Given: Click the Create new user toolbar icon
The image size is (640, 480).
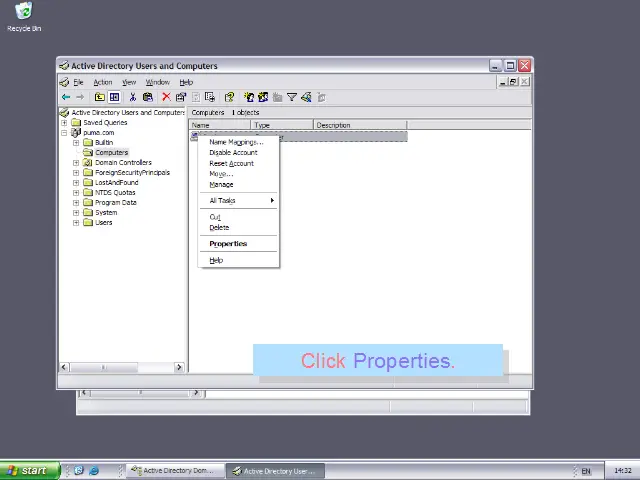Looking at the screenshot, I should click(x=249, y=97).
